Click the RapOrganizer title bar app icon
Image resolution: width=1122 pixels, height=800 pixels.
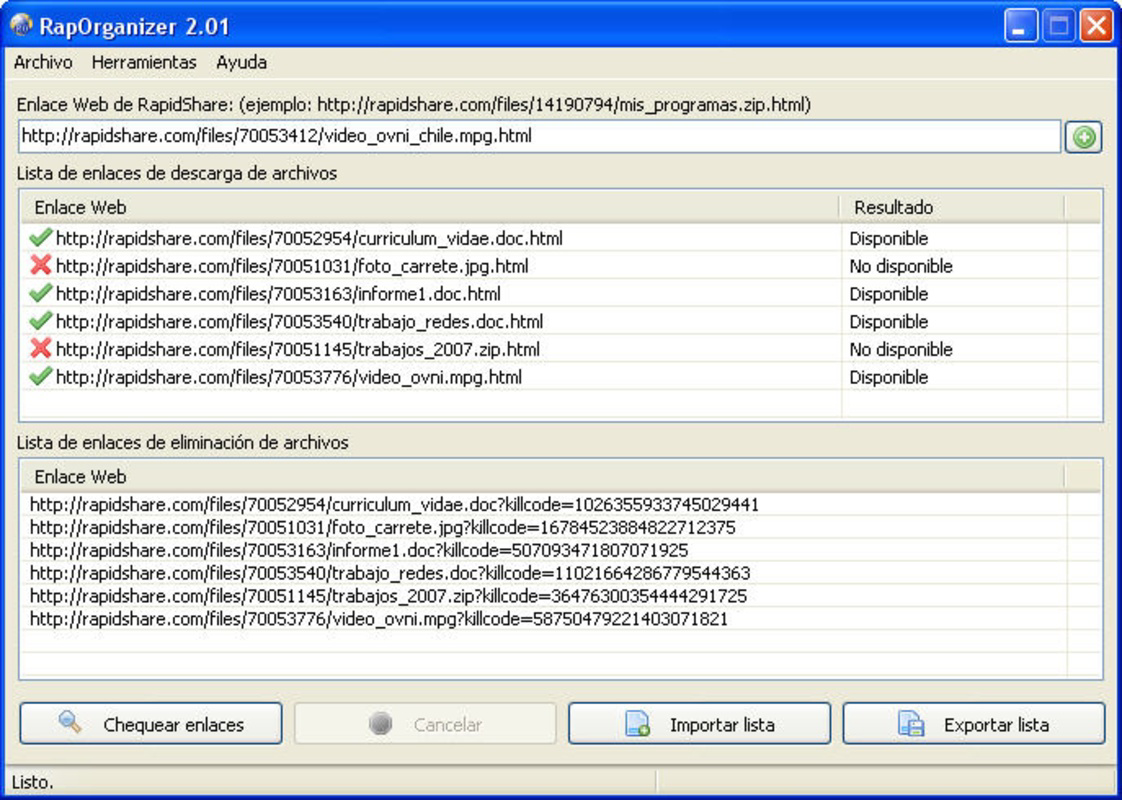point(21,26)
